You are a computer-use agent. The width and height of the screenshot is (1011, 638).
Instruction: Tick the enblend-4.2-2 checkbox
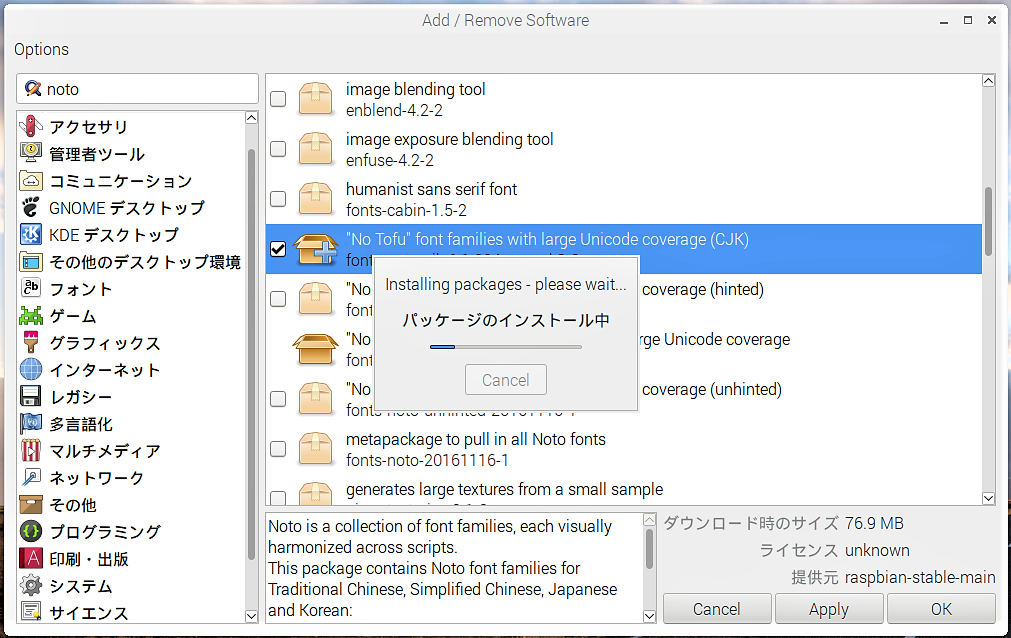pos(278,99)
